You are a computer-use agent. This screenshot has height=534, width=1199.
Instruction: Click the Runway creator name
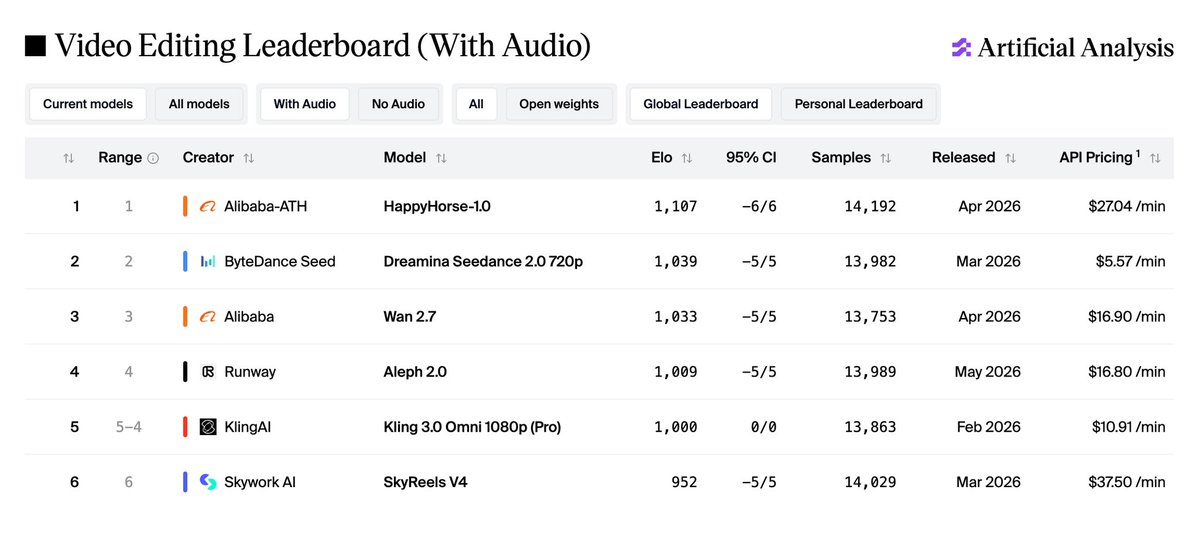(250, 372)
